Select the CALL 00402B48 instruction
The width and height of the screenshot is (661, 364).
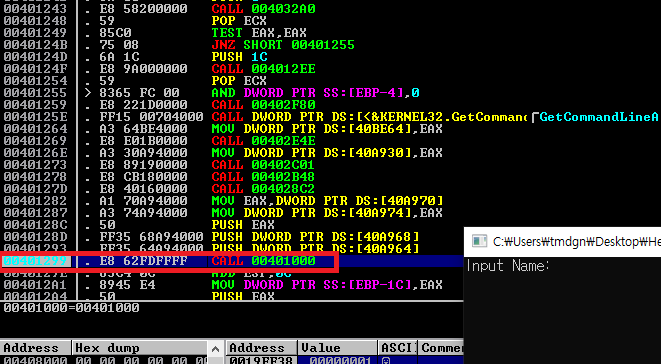pyautogui.click(x=263, y=177)
